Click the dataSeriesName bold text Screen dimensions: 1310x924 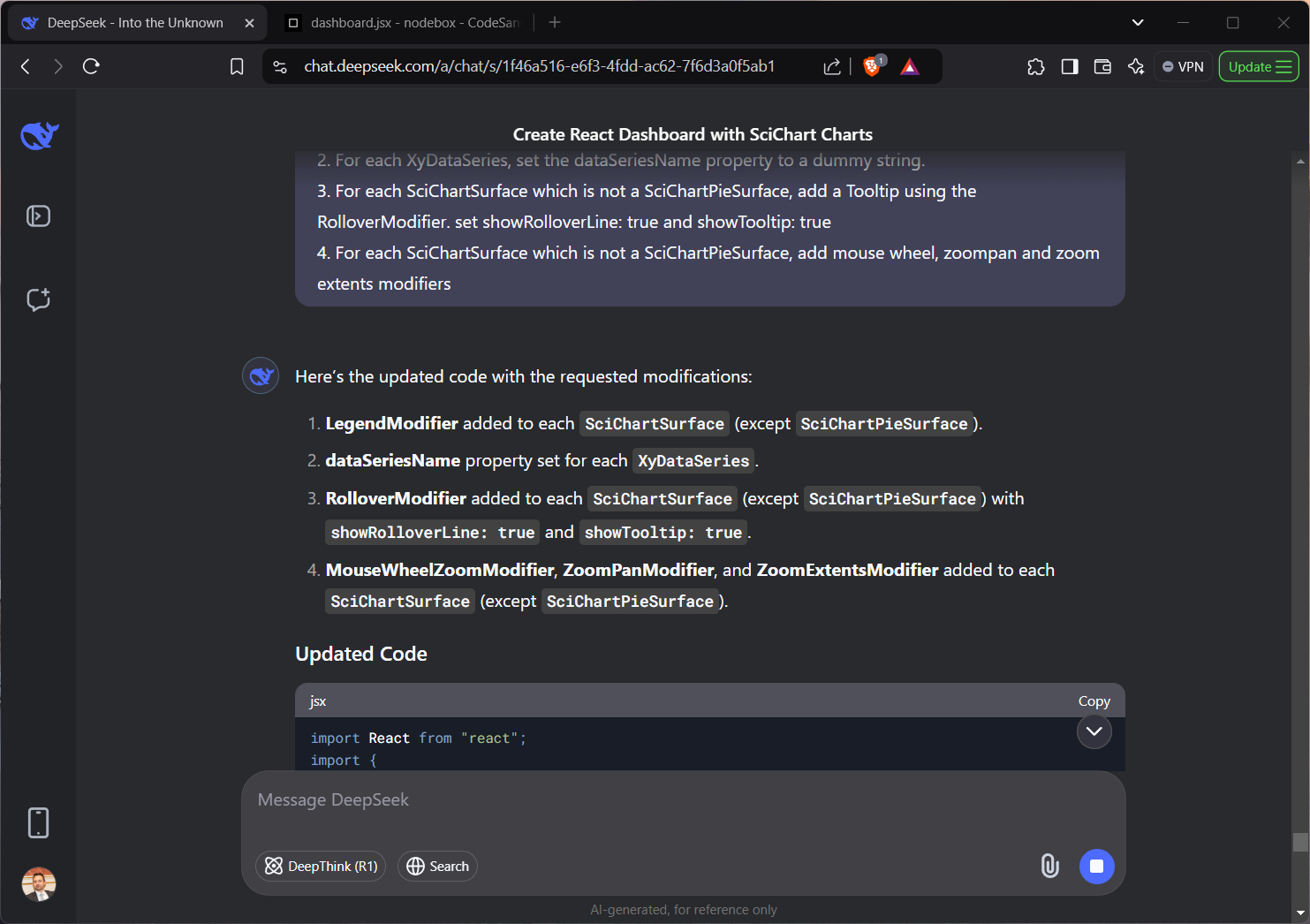[393, 460]
